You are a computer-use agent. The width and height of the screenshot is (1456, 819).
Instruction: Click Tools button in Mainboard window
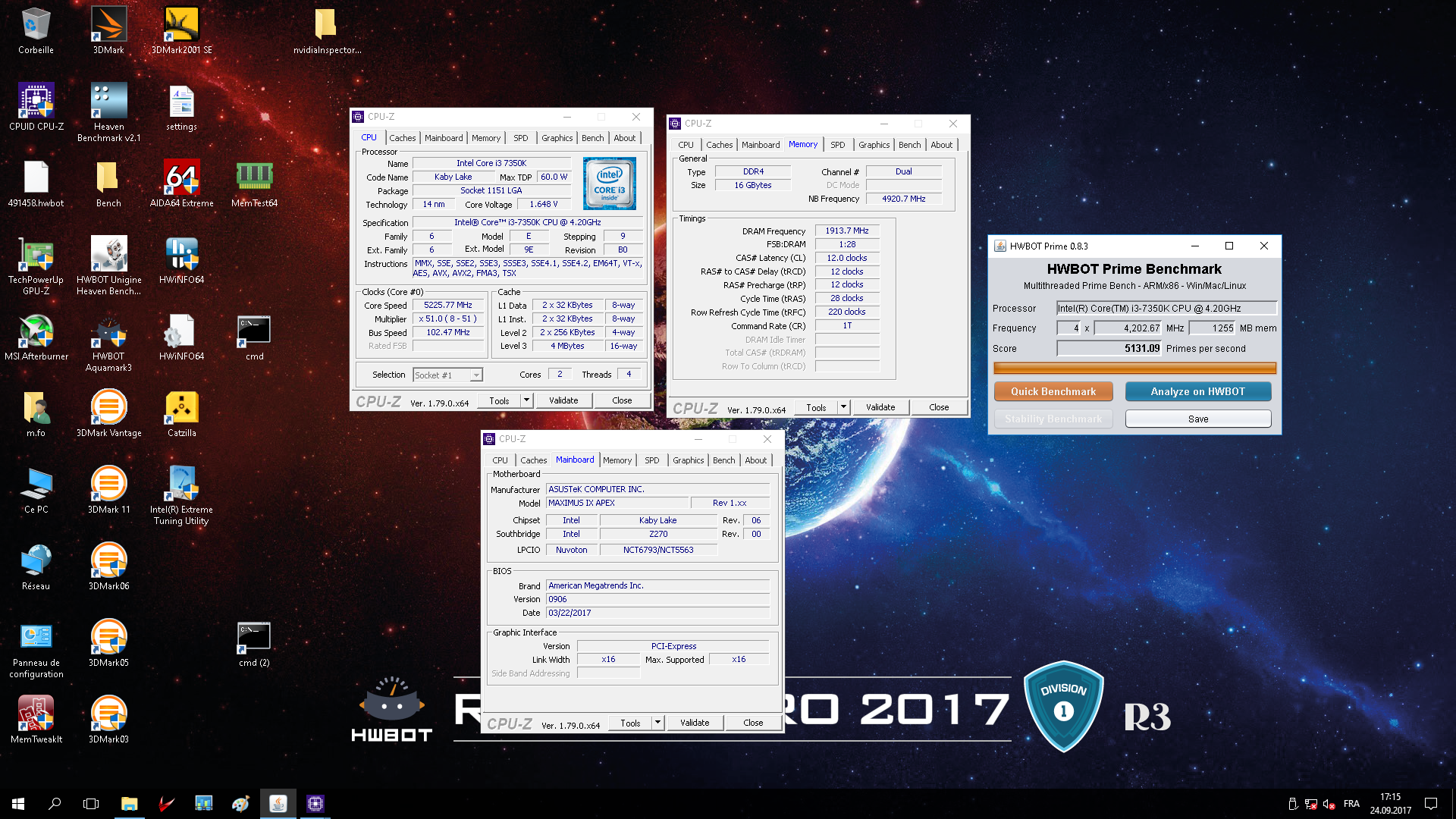coord(630,723)
